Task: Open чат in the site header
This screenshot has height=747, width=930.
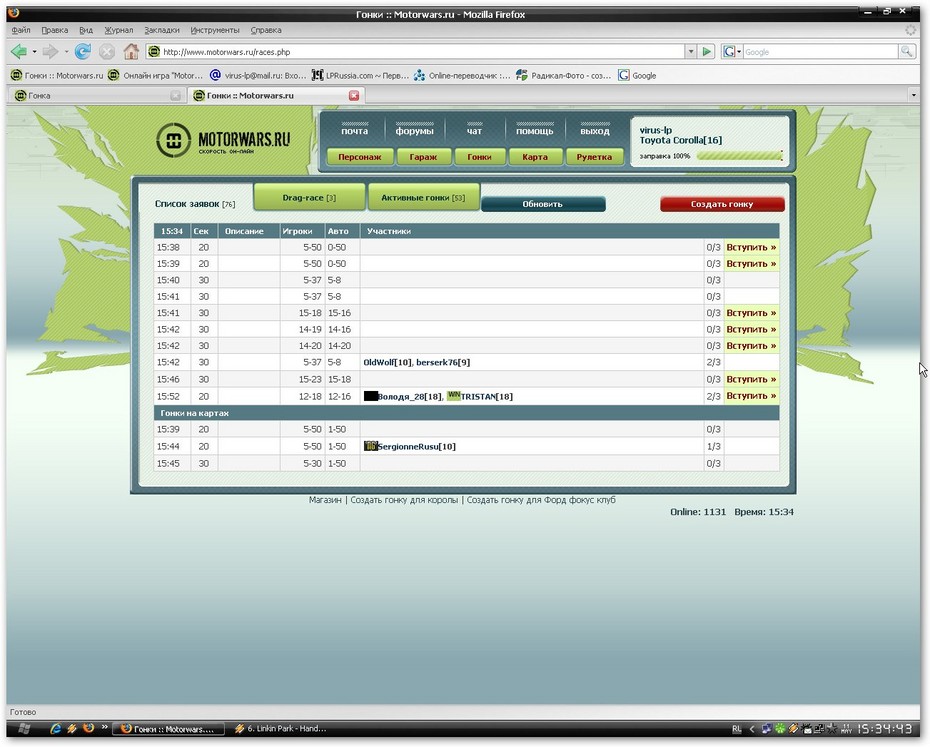Action: tap(474, 130)
